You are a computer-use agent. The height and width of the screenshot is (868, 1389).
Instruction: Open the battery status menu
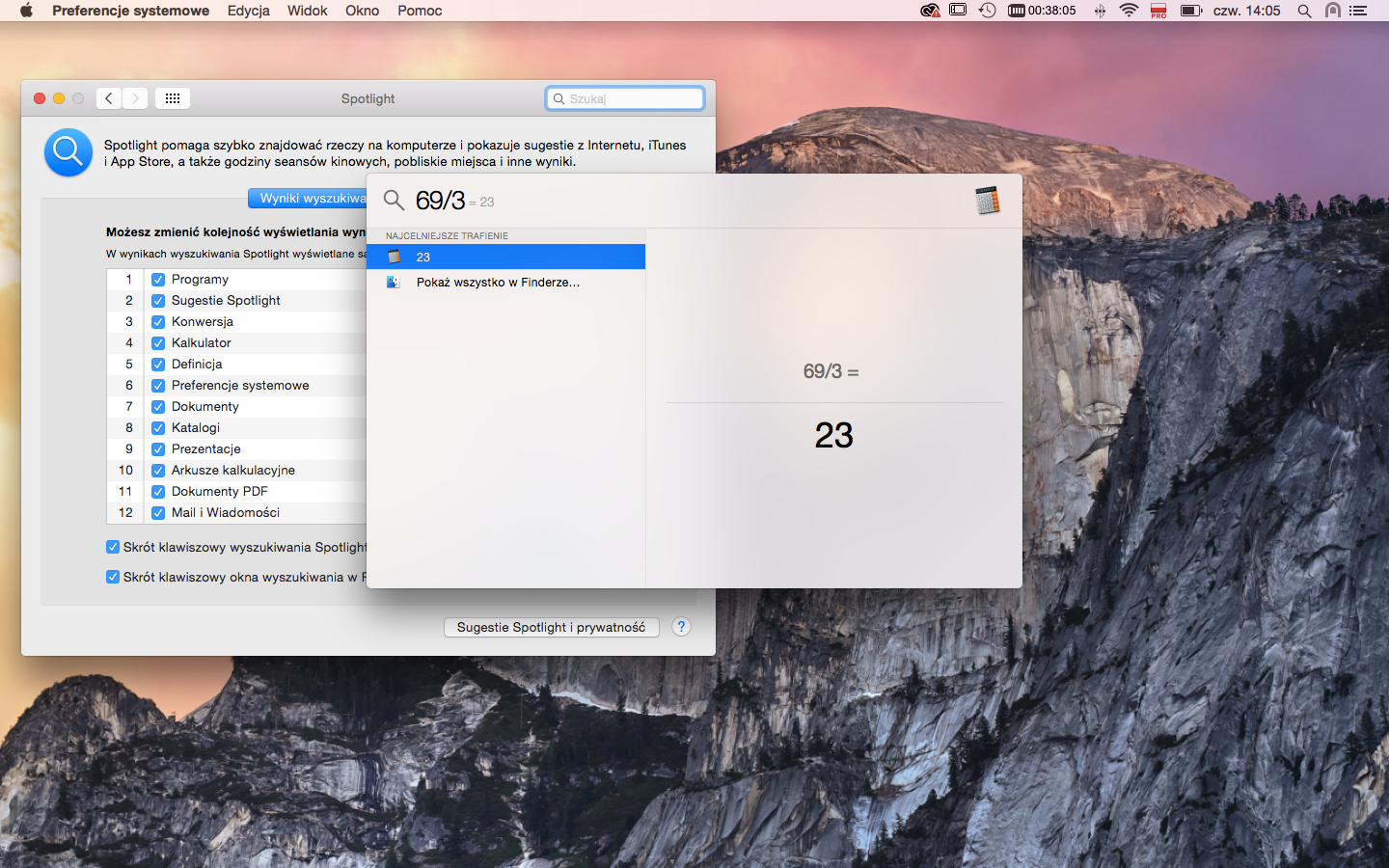(x=1191, y=11)
